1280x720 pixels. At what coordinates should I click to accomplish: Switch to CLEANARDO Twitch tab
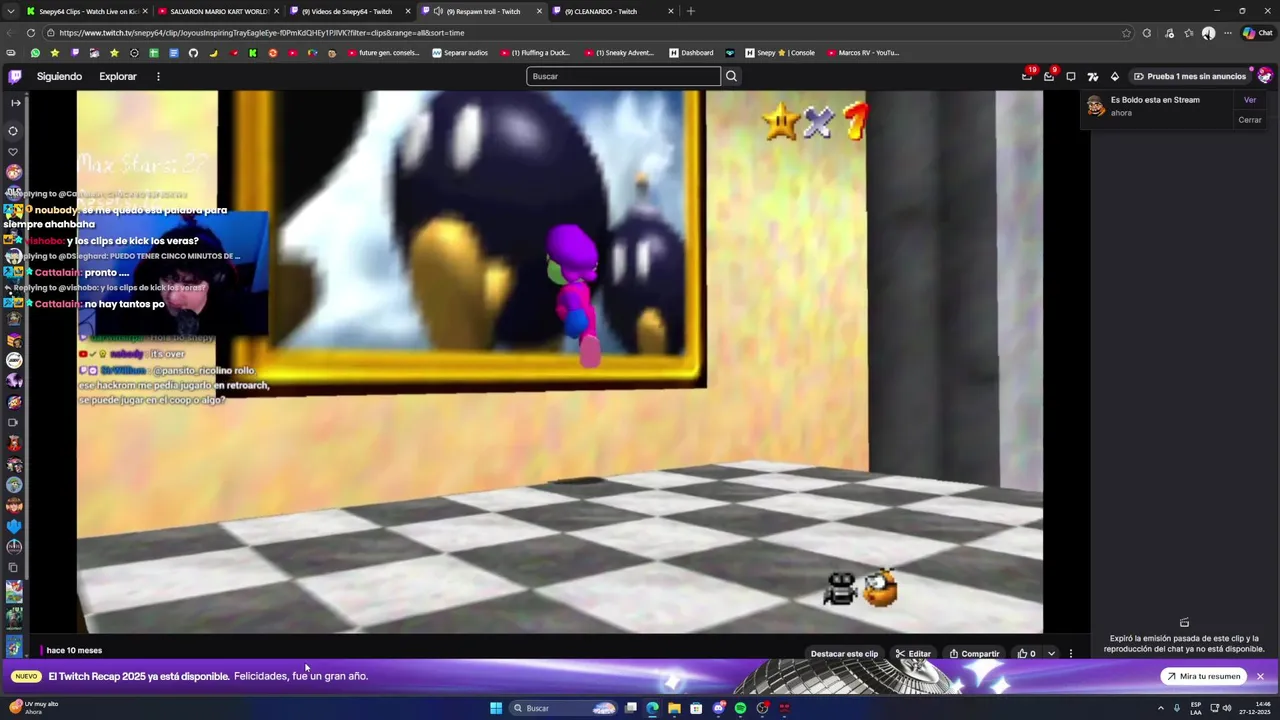(612, 11)
